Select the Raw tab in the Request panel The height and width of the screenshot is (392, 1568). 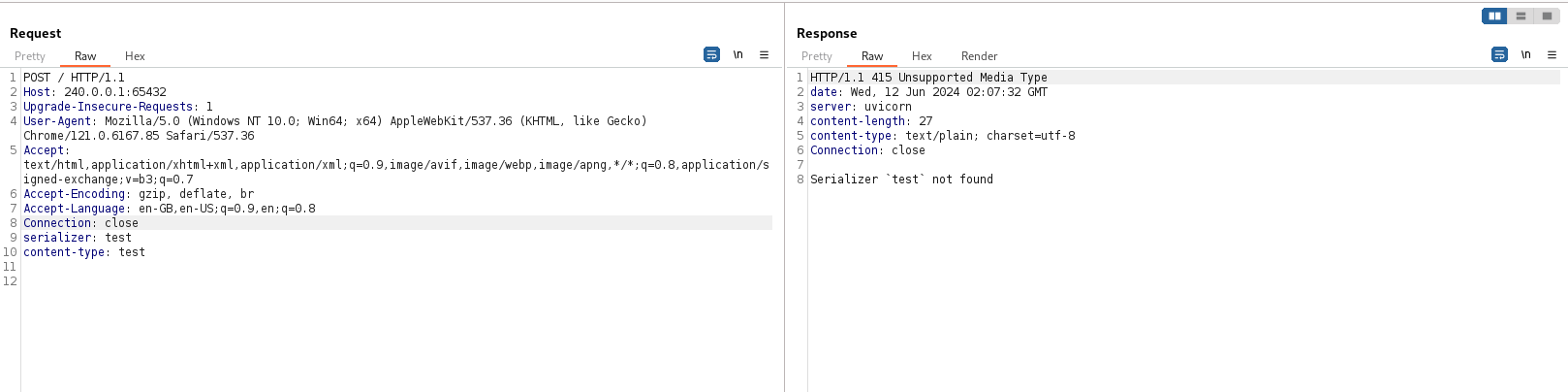(85, 56)
